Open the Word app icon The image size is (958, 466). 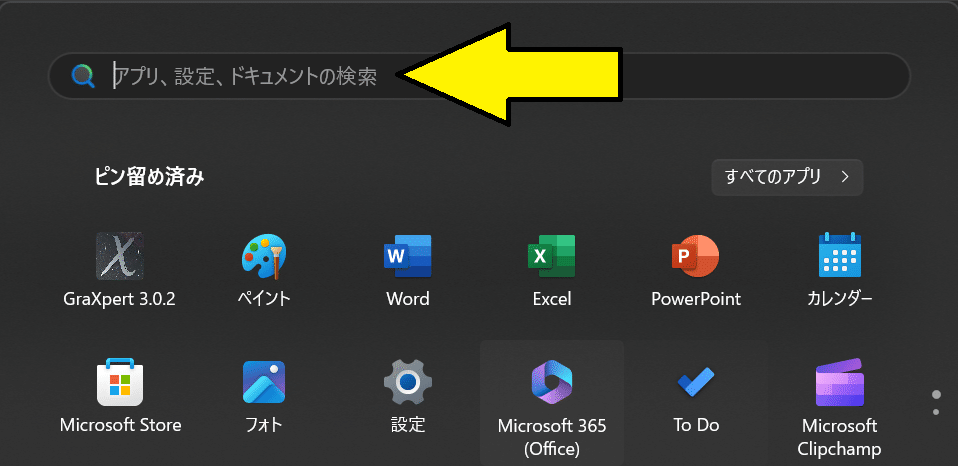click(408, 256)
